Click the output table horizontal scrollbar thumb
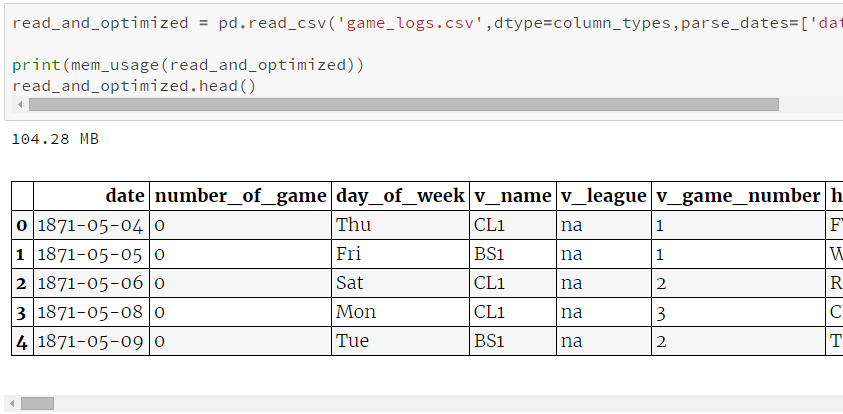 point(37,403)
